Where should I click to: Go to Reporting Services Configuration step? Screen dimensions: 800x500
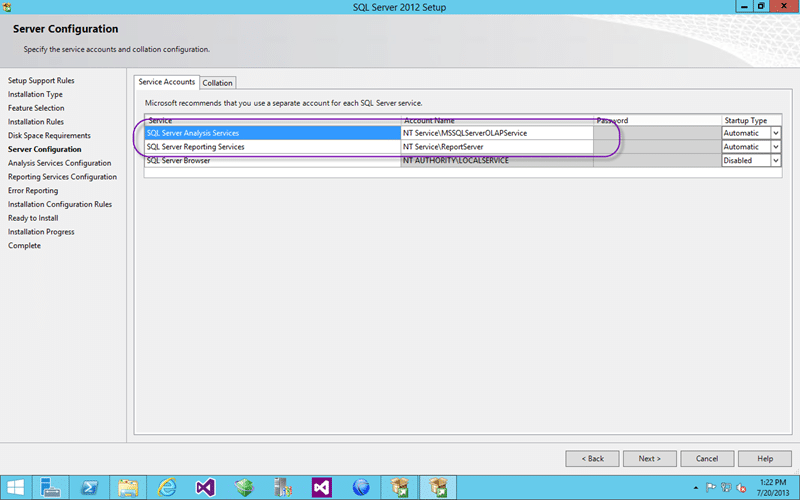[62, 177]
